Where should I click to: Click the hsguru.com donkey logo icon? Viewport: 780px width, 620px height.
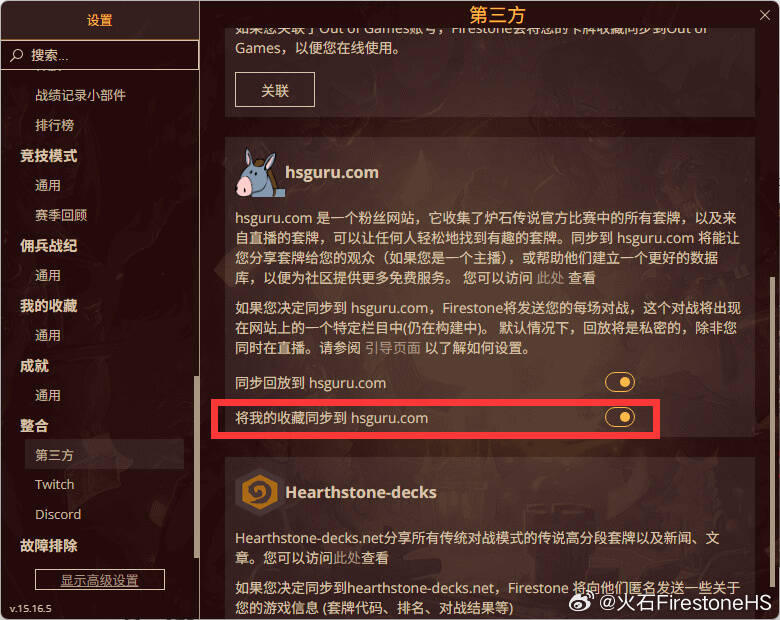[260, 173]
